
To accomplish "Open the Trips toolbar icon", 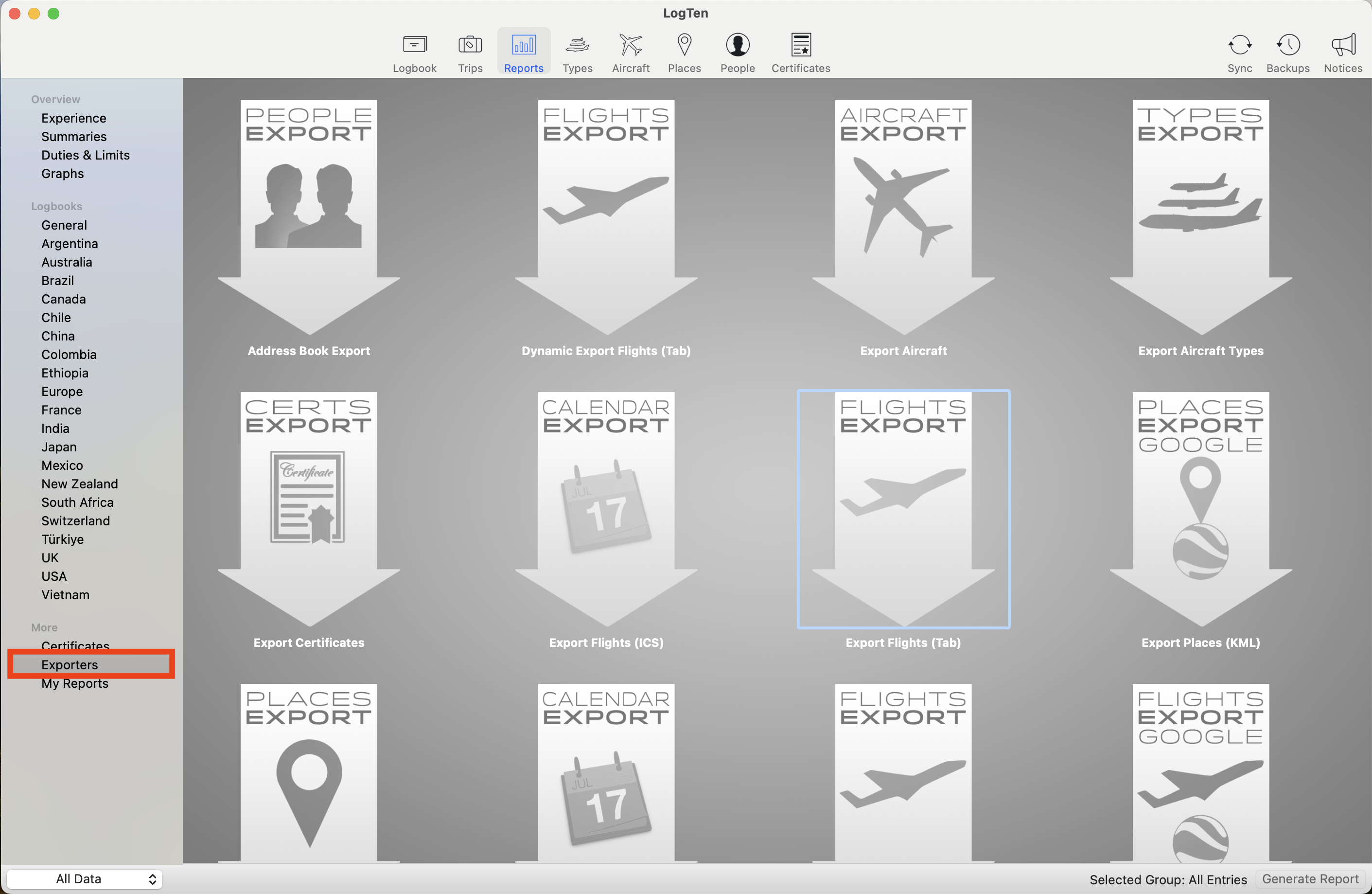I will (x=470, y=53).
